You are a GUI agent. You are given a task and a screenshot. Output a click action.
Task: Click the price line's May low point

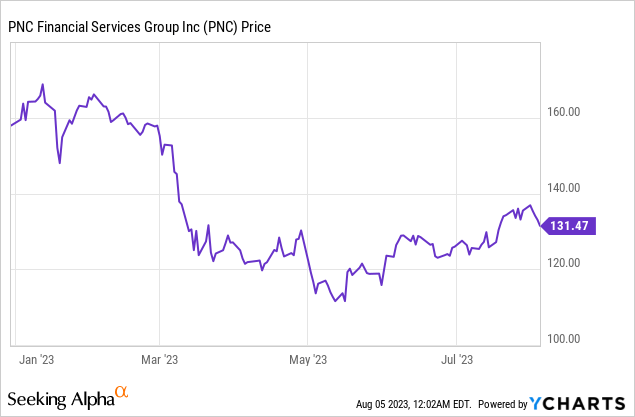(x=344, y=302)
